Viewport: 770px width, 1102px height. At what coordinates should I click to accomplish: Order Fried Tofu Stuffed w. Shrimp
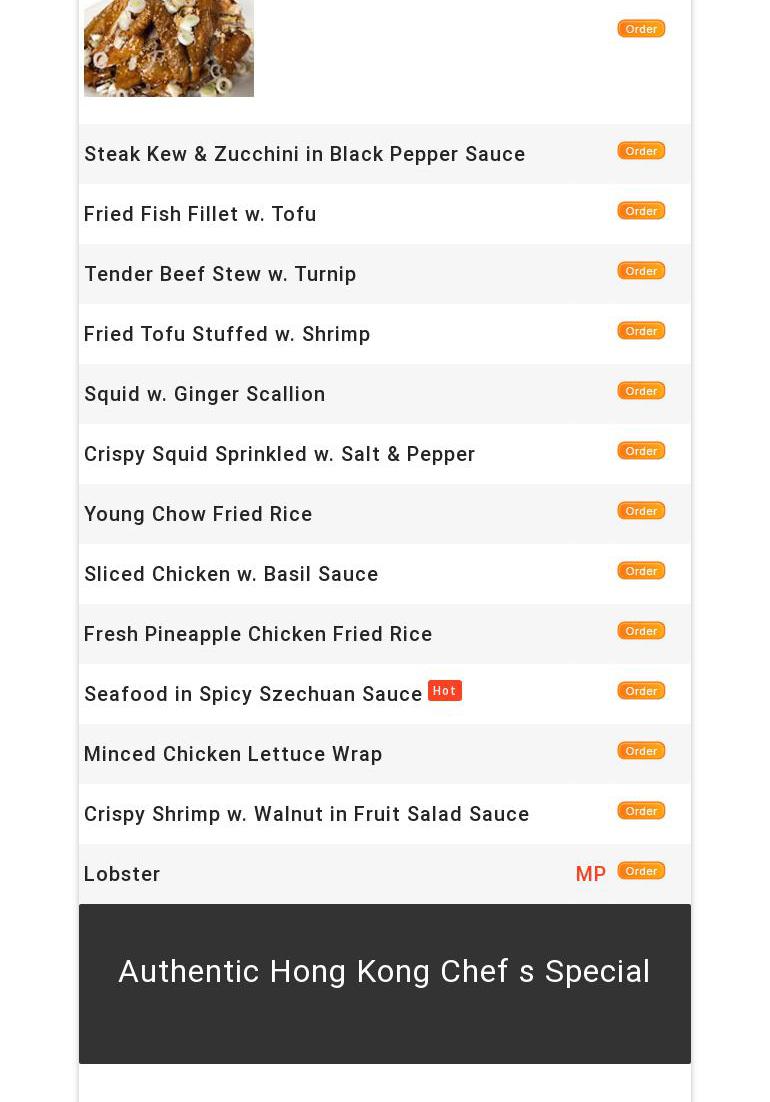click(x=641, y=331)
